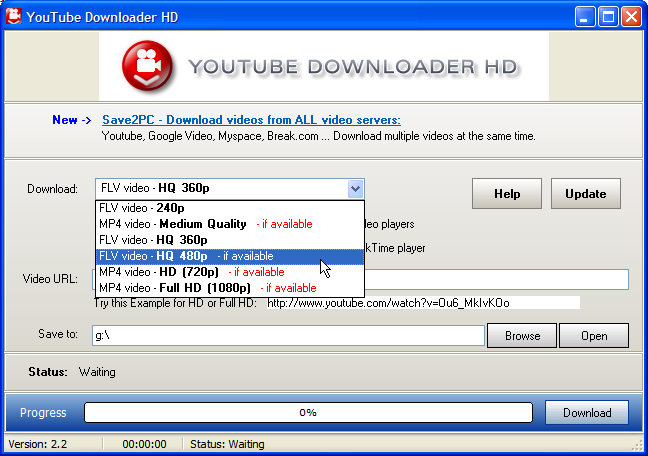Open the save folder with Open button

coord(594,336)
